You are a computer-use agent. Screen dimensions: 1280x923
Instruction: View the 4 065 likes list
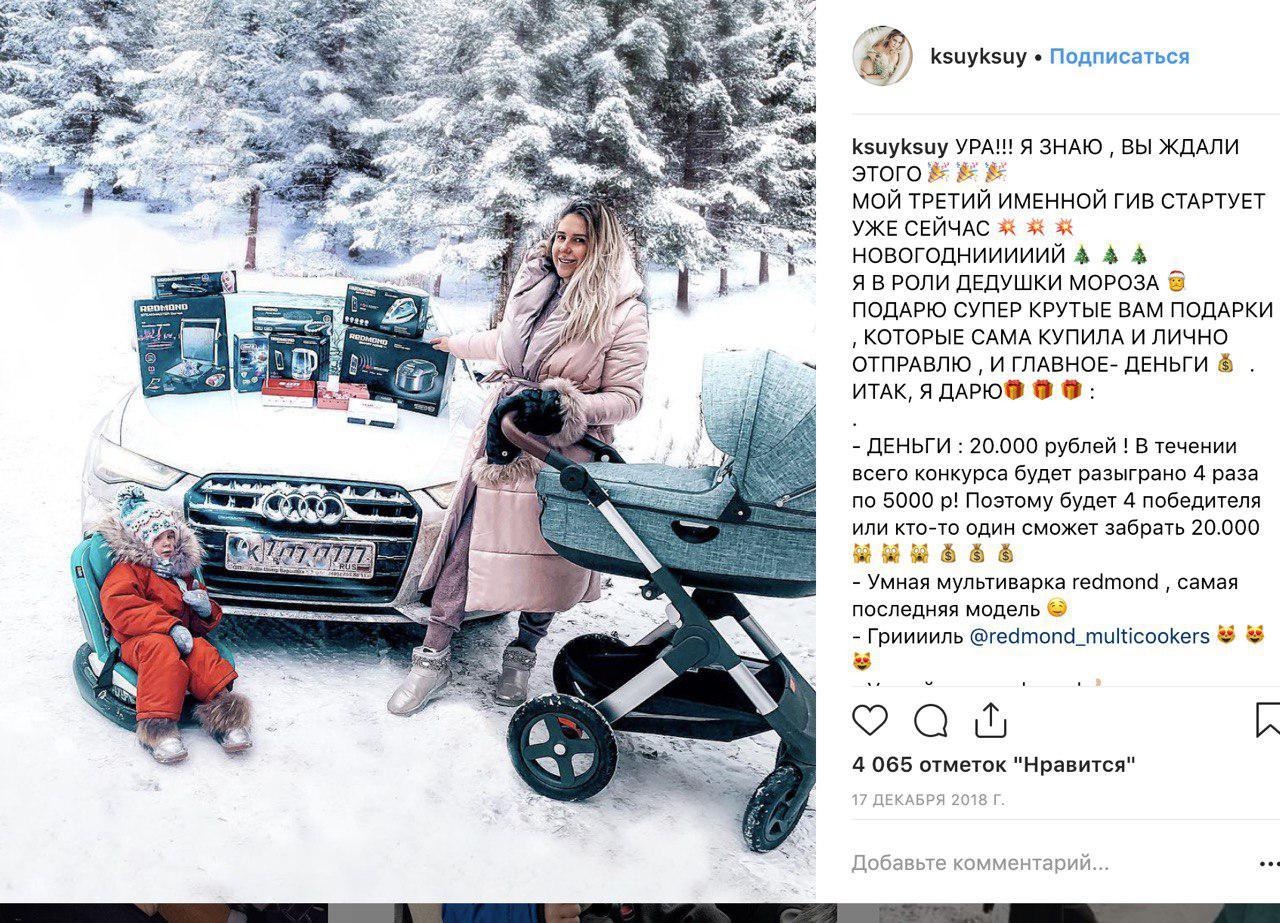[x=994, y=765]
